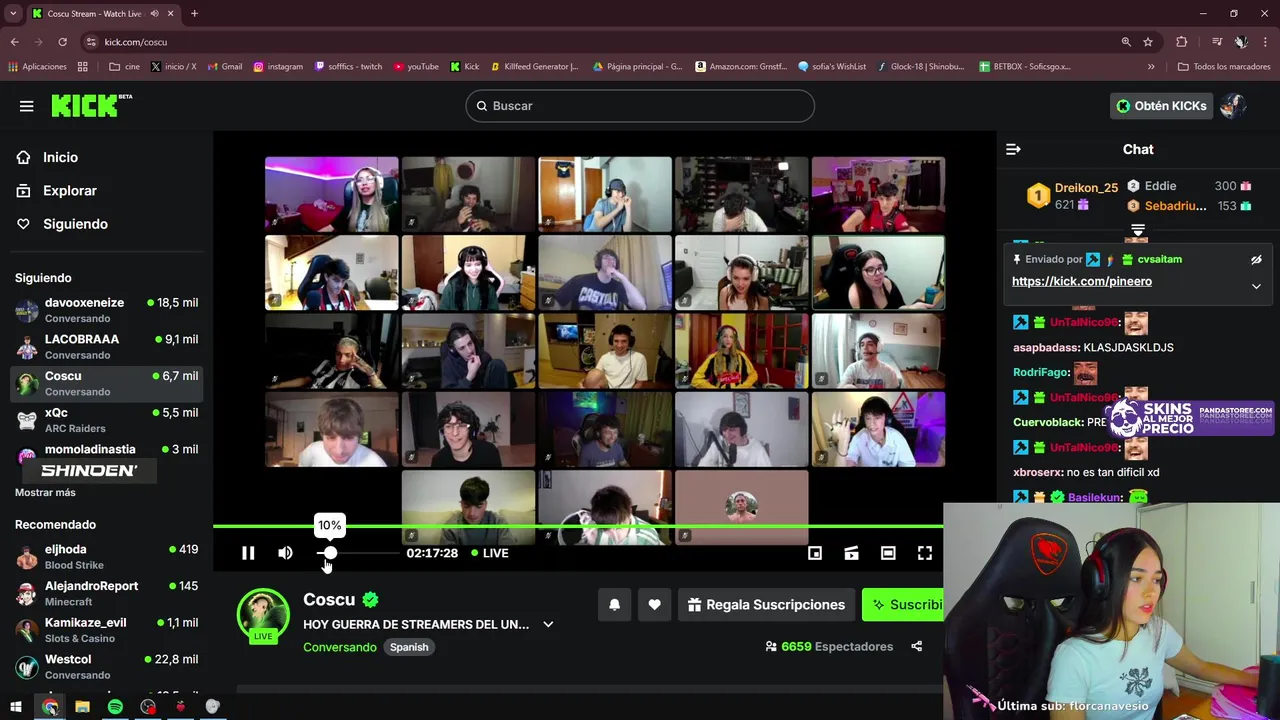Click asapbadass username in chat

(x=1046, y=347)
